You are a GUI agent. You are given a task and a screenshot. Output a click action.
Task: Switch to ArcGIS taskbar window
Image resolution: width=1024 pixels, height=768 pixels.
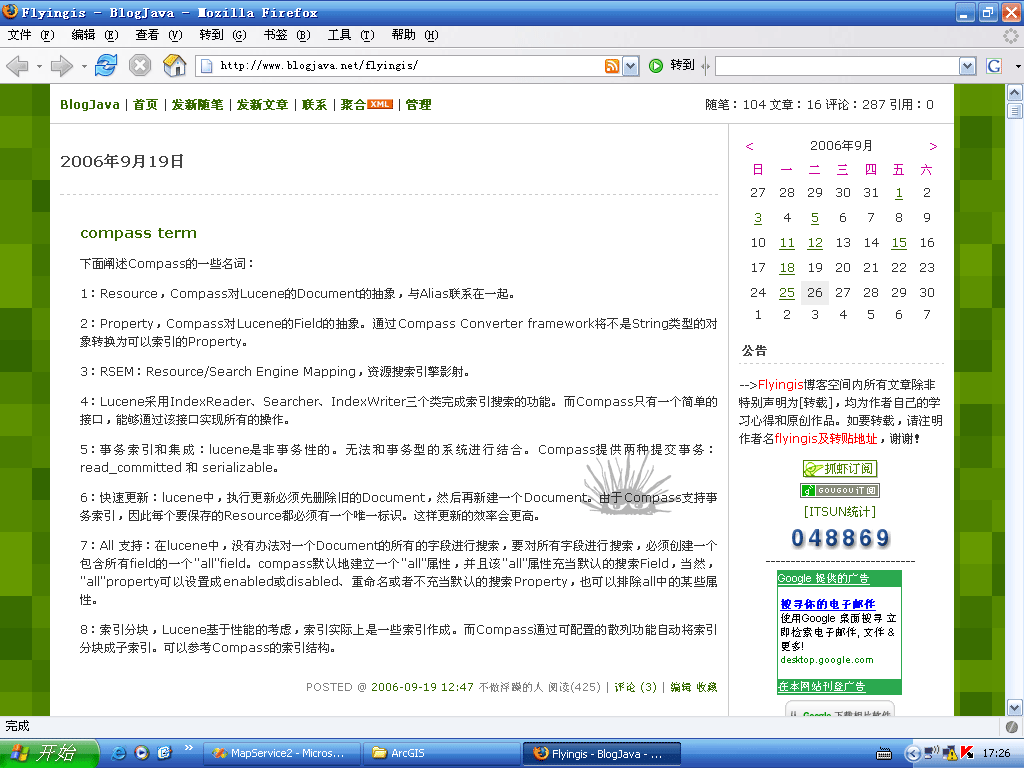[x=442, y=754]
